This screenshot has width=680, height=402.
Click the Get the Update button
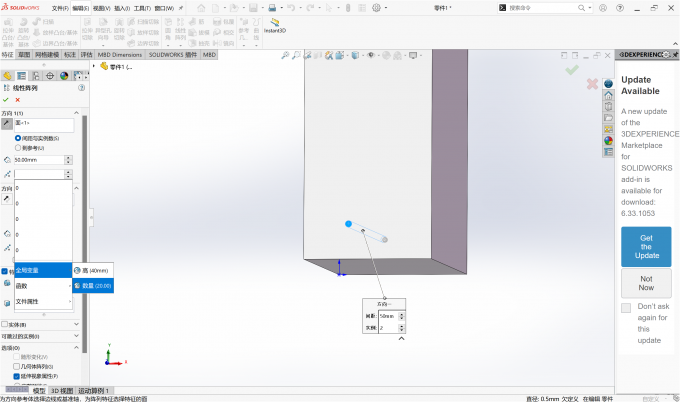pos(646,246)
